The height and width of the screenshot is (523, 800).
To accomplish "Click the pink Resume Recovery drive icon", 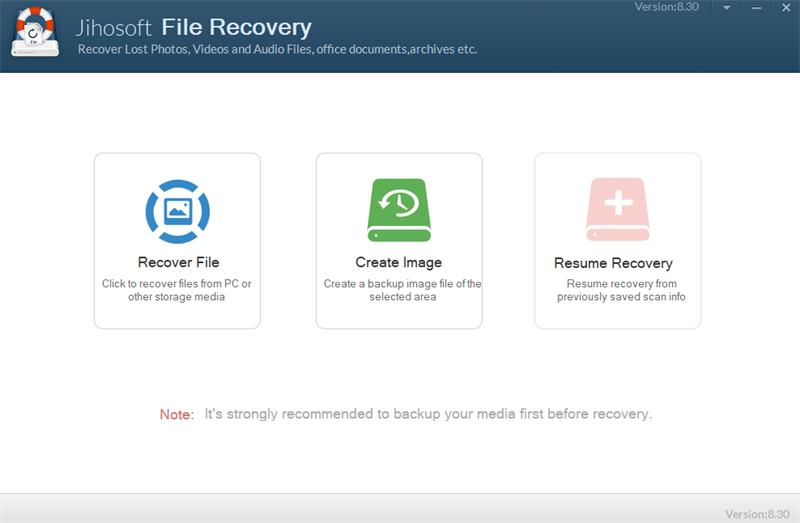I will coord(618,209).
